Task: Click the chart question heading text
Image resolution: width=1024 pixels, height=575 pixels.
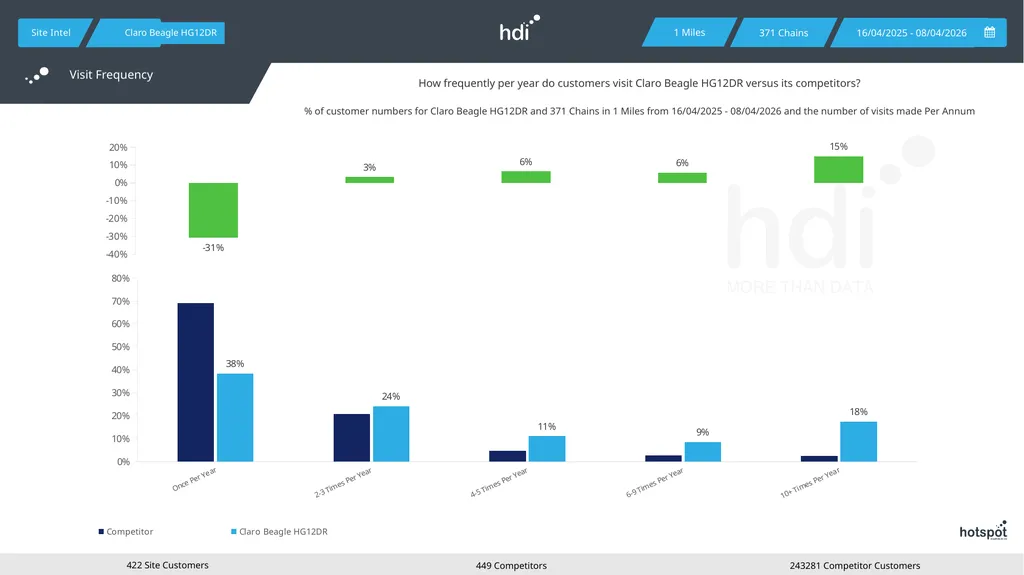Action: (x=639, y=84)
